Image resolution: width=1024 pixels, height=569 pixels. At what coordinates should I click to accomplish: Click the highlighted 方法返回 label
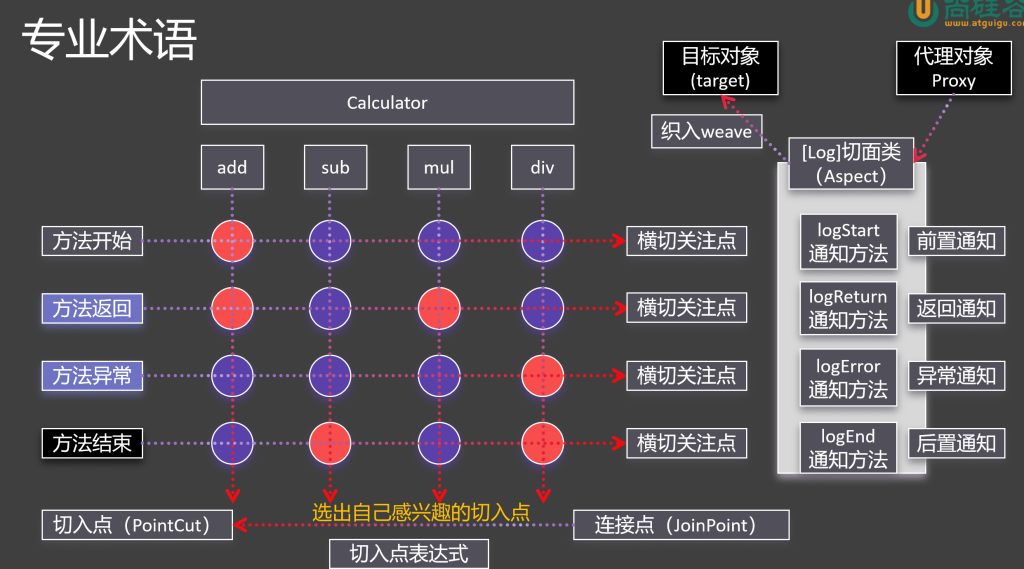pyautogui.click(x=92, y=309)
